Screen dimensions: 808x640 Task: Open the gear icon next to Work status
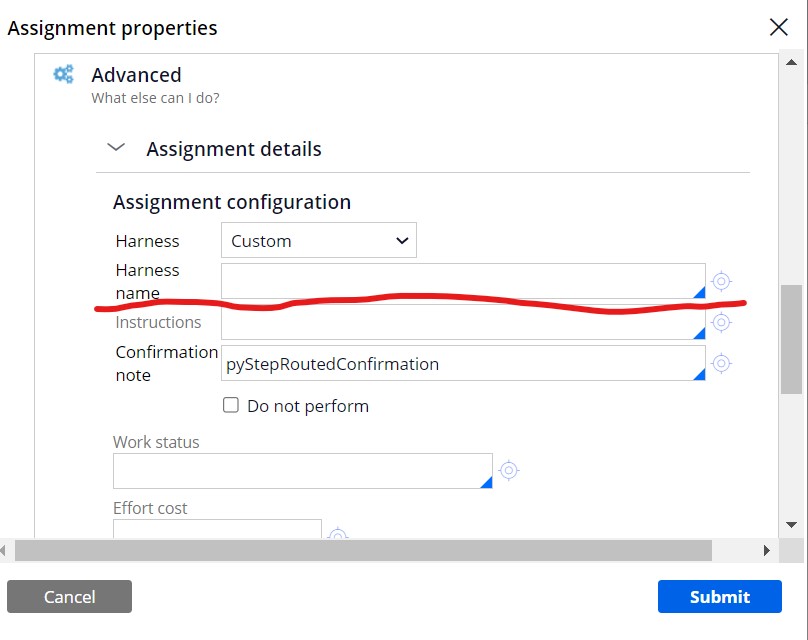pos(510,470)
